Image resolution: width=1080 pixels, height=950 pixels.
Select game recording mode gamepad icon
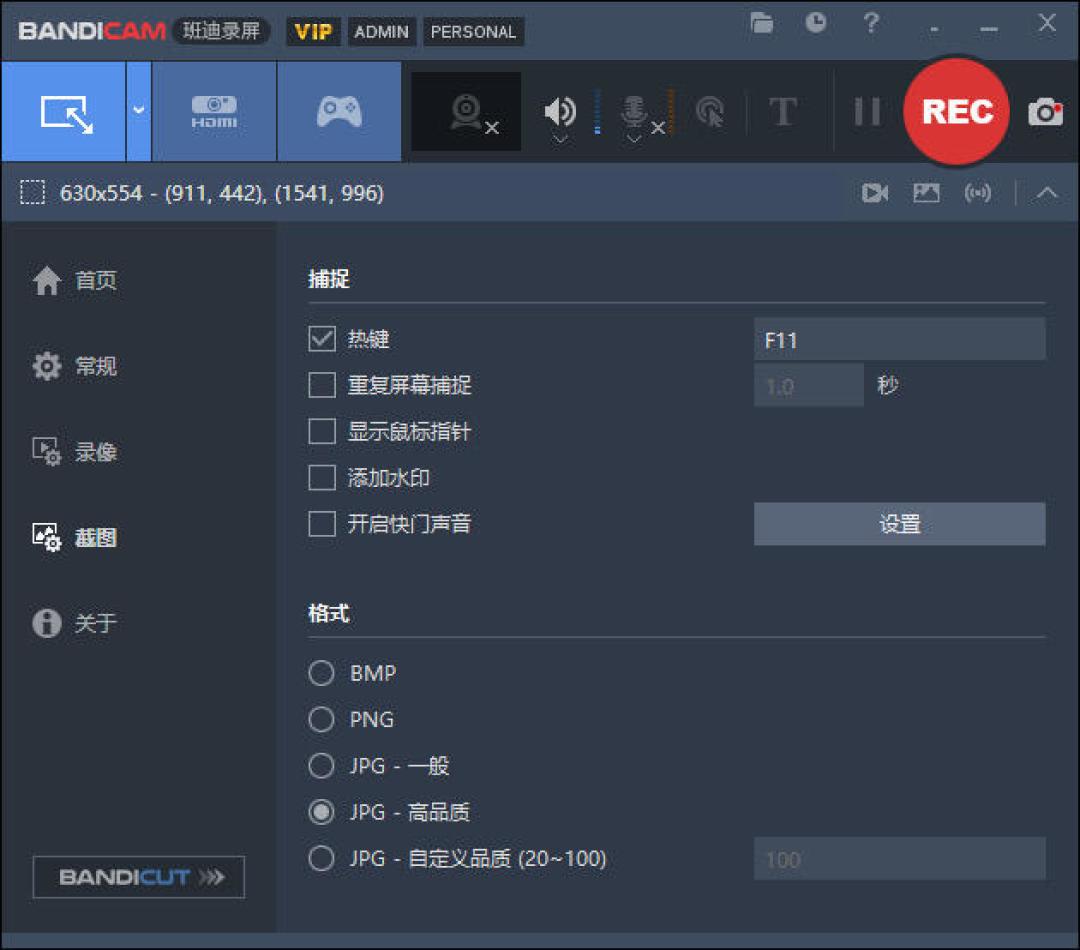(339, 112)
